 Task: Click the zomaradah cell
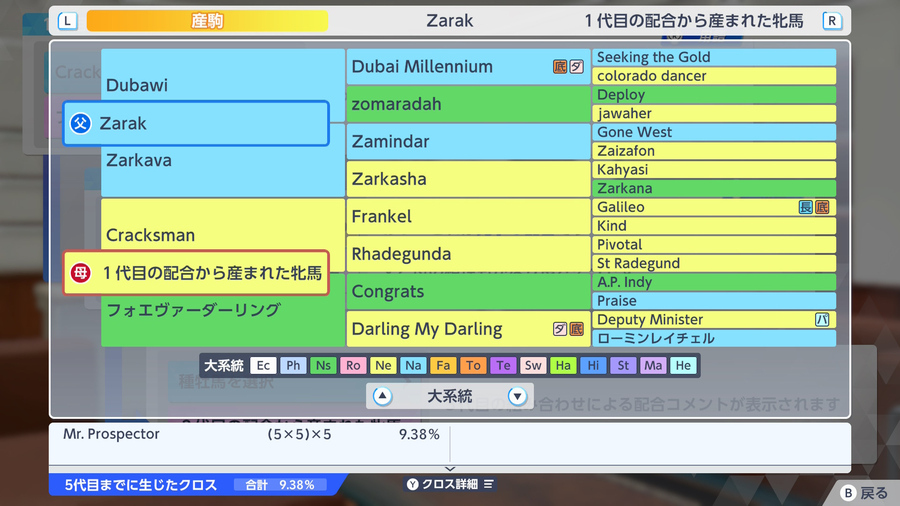pos(468,104)
